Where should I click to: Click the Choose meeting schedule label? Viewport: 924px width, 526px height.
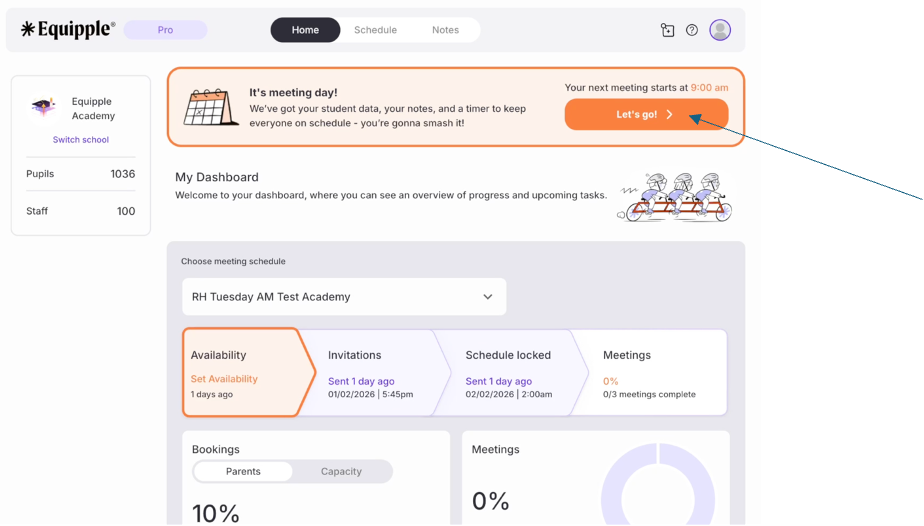tap(233, 261)
